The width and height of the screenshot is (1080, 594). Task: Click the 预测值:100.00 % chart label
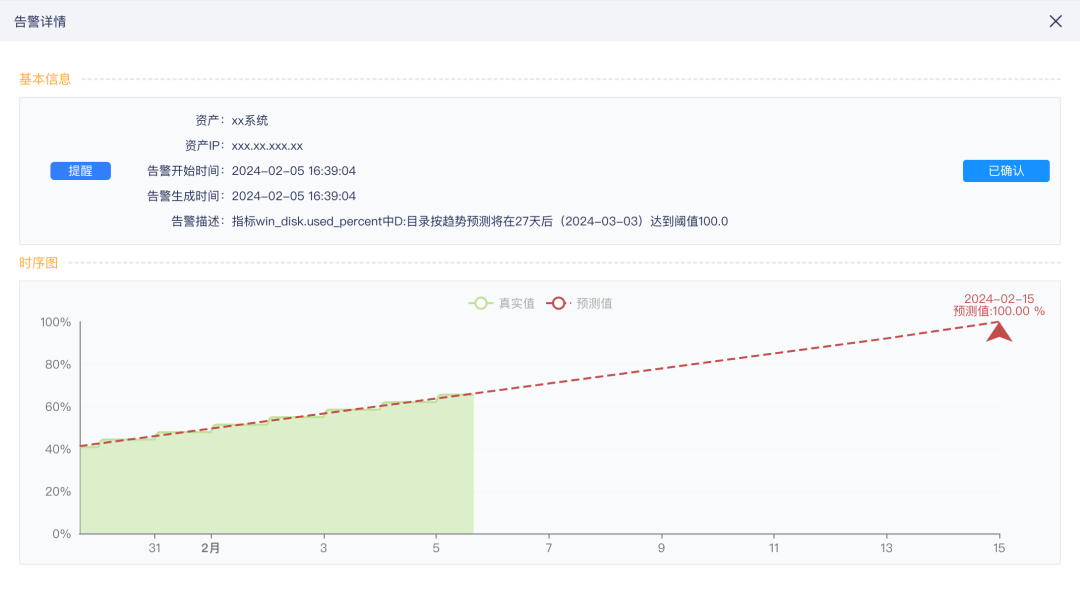(x=999, y=311)
